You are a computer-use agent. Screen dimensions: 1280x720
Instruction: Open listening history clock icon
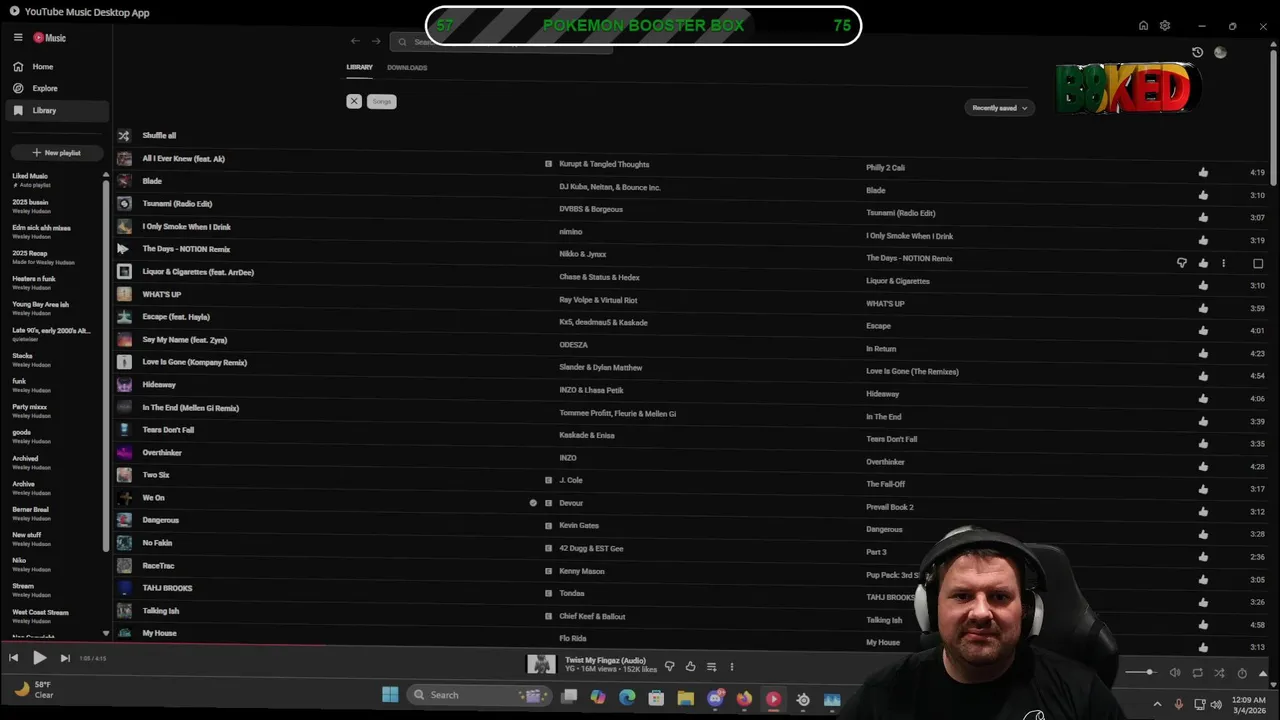[1198, 52]
